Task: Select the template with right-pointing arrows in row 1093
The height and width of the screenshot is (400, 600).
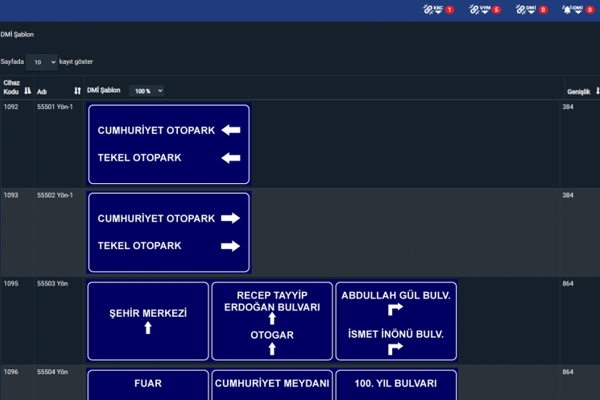Action: click(169, 232)
